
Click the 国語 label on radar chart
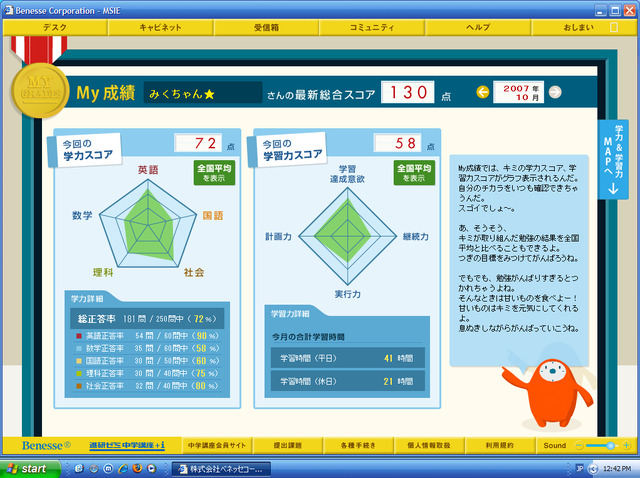coord(213,215)
